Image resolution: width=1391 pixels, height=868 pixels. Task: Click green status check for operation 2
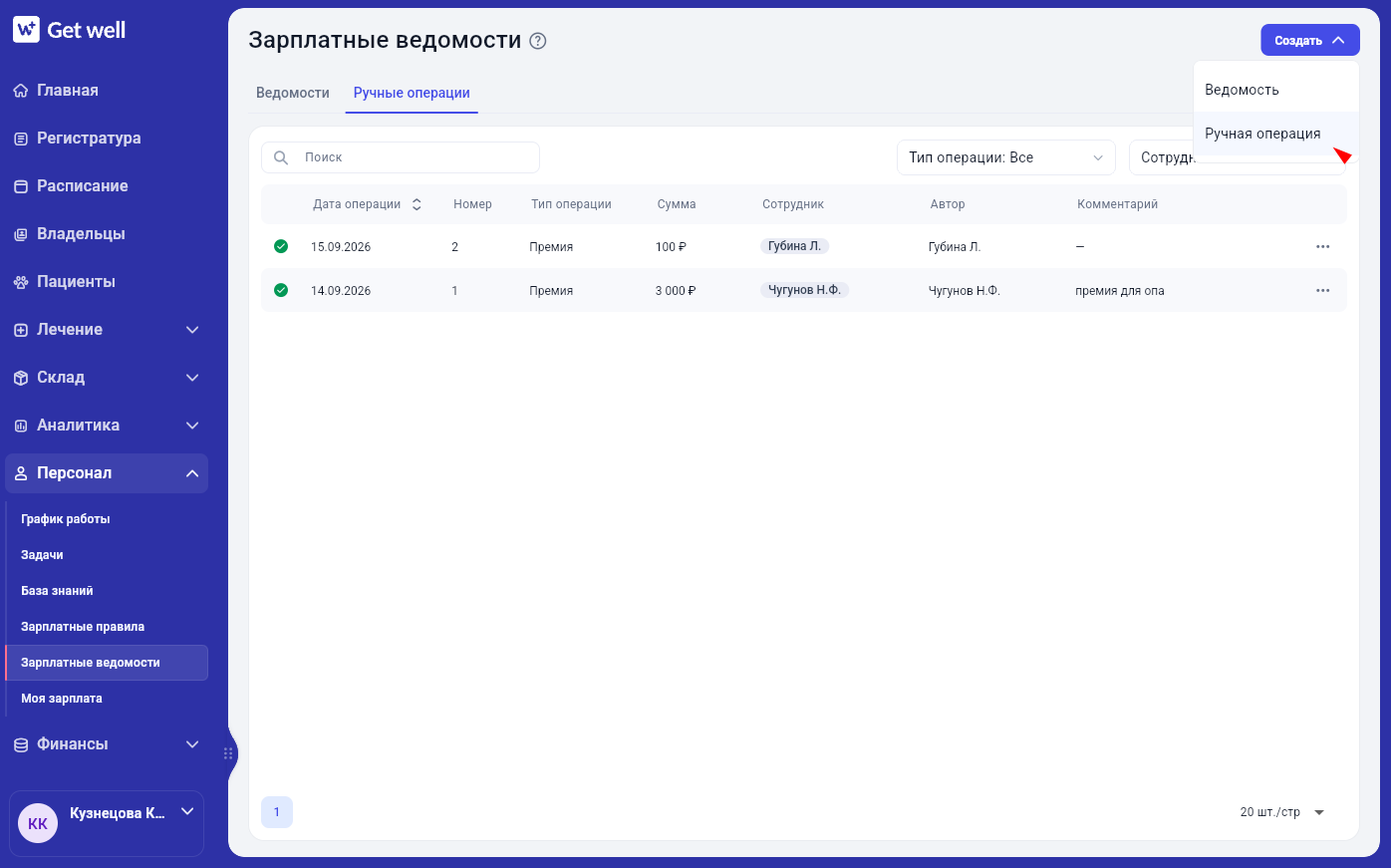[x=281, y=246]
